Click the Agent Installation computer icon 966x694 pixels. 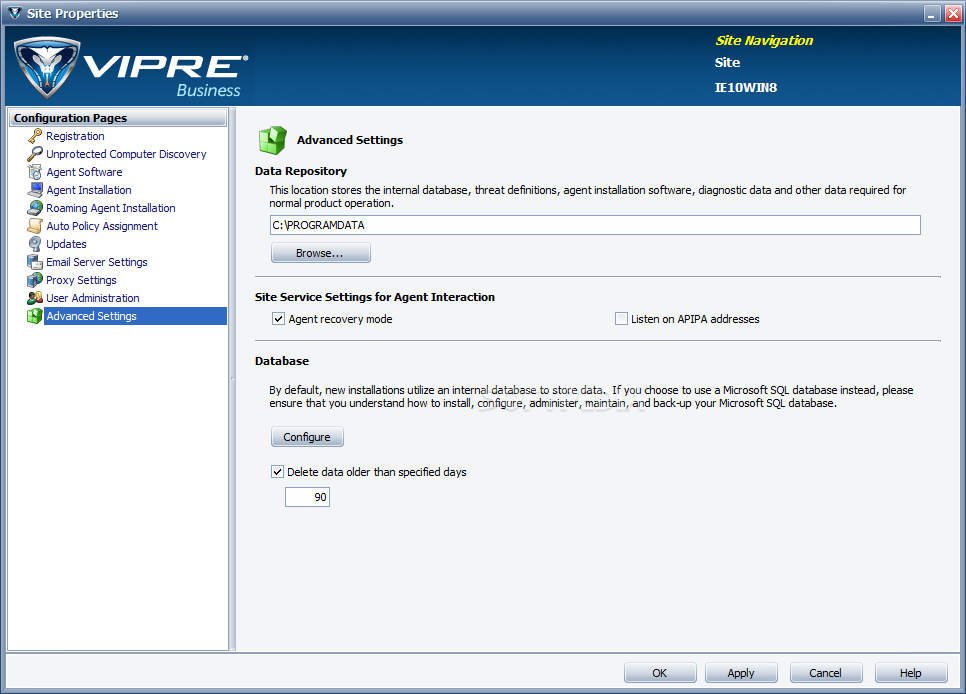(x=35, y=190)
